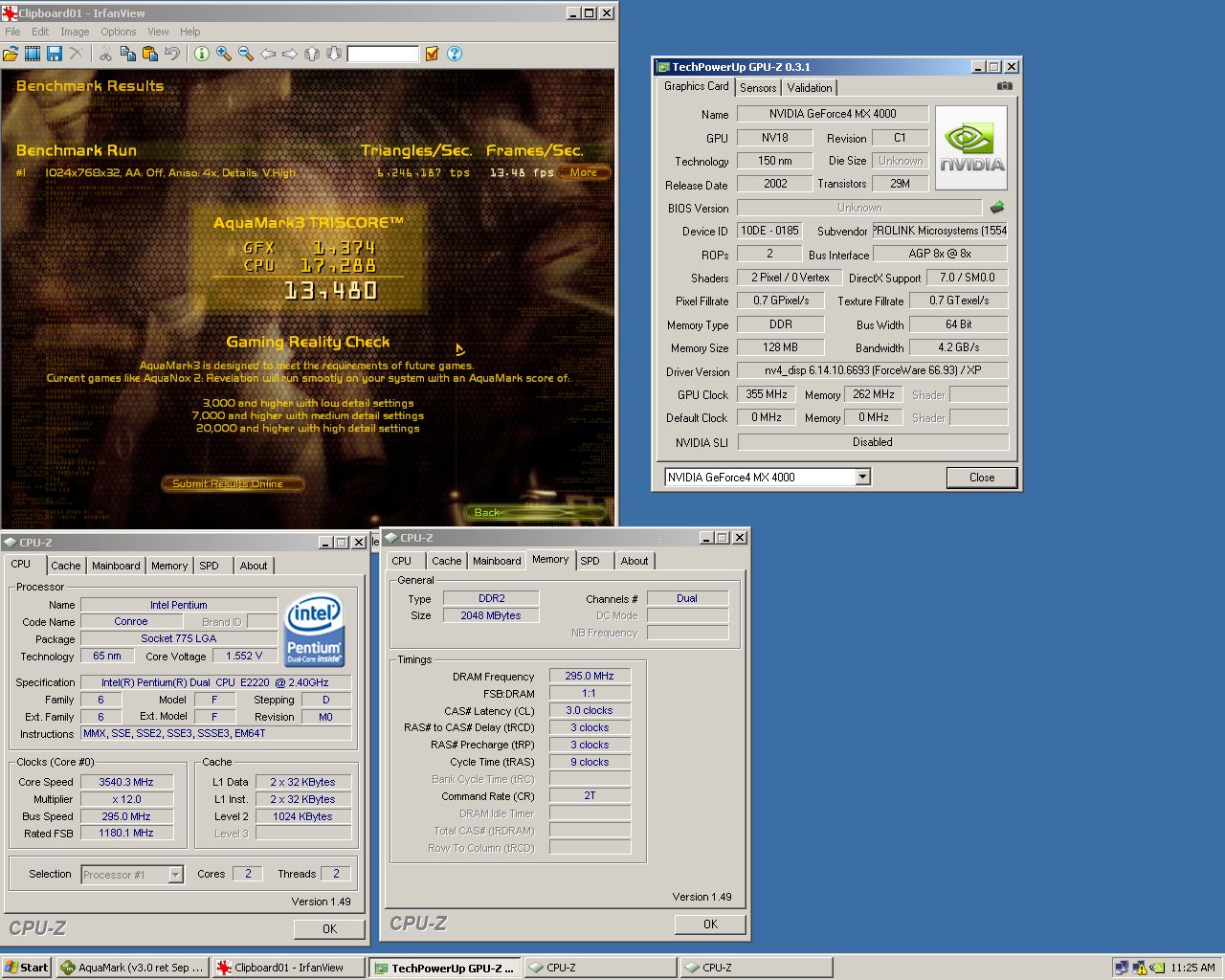
Task: Open the Image menu in IrfanView
Action: point(75,32)
